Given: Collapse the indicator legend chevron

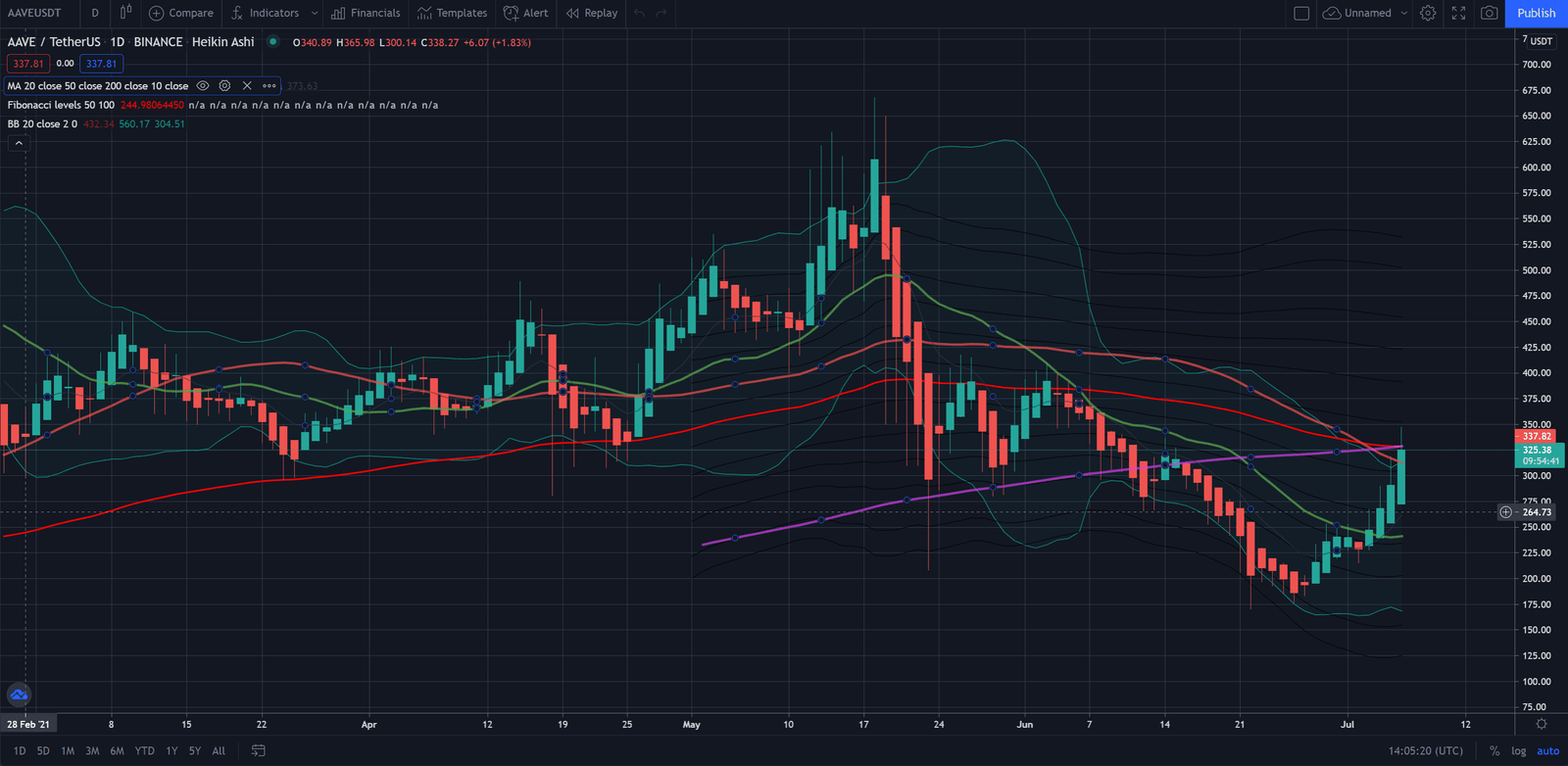Looking at the screenshot, I should click(19, 143).
